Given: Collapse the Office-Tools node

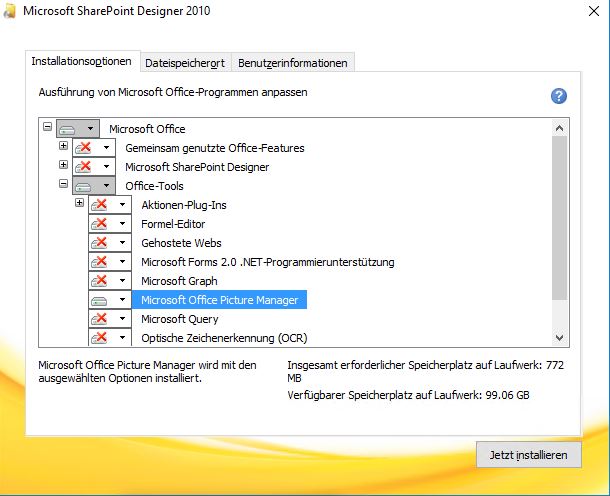Looking at the screenshot, I should pyautogui.click(x=63, y=184).
